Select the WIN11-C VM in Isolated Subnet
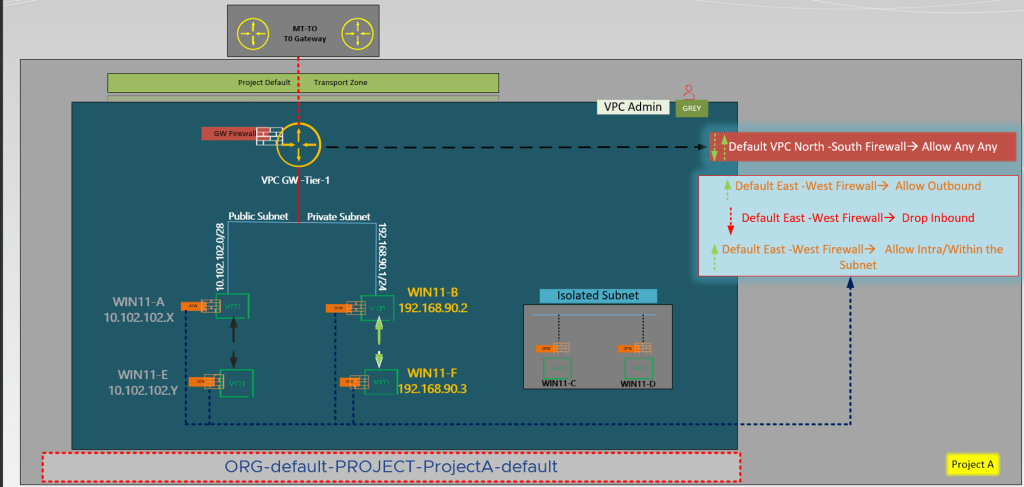The height and width of the screenshot is (487, 1024). (558, 366)
